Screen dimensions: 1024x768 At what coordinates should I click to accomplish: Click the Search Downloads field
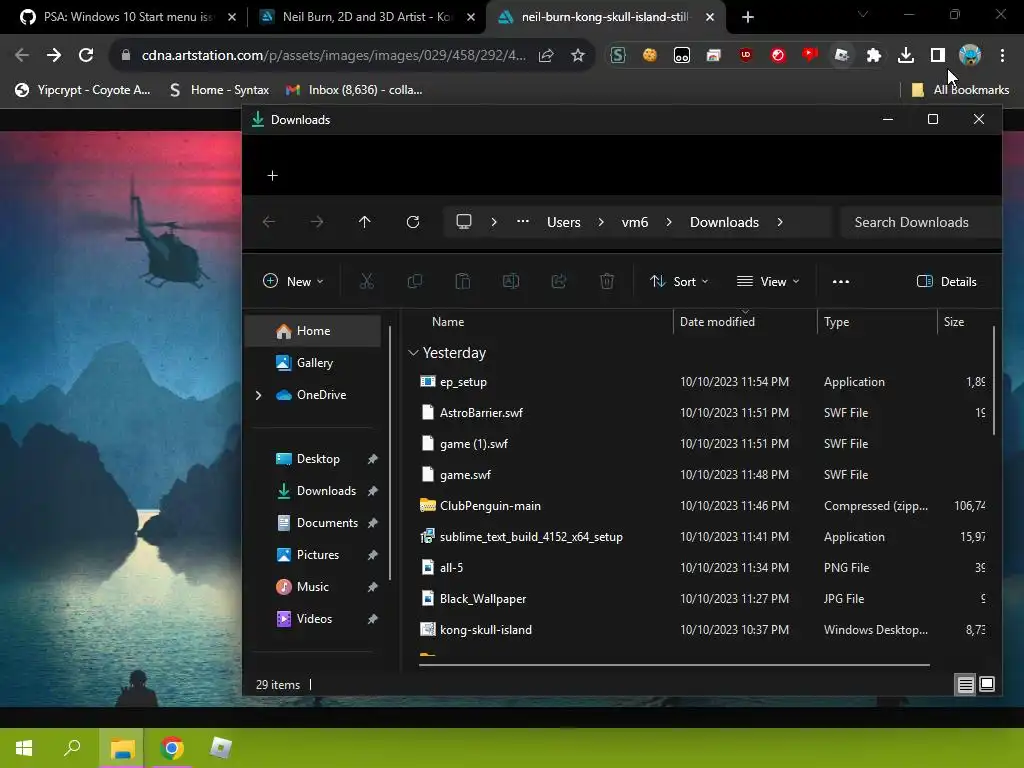[x=920, y=222]
